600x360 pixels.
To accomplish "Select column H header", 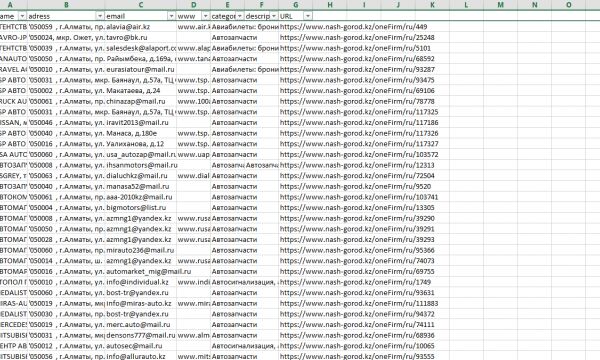I will pyautogui.click(x=330, y=5).
